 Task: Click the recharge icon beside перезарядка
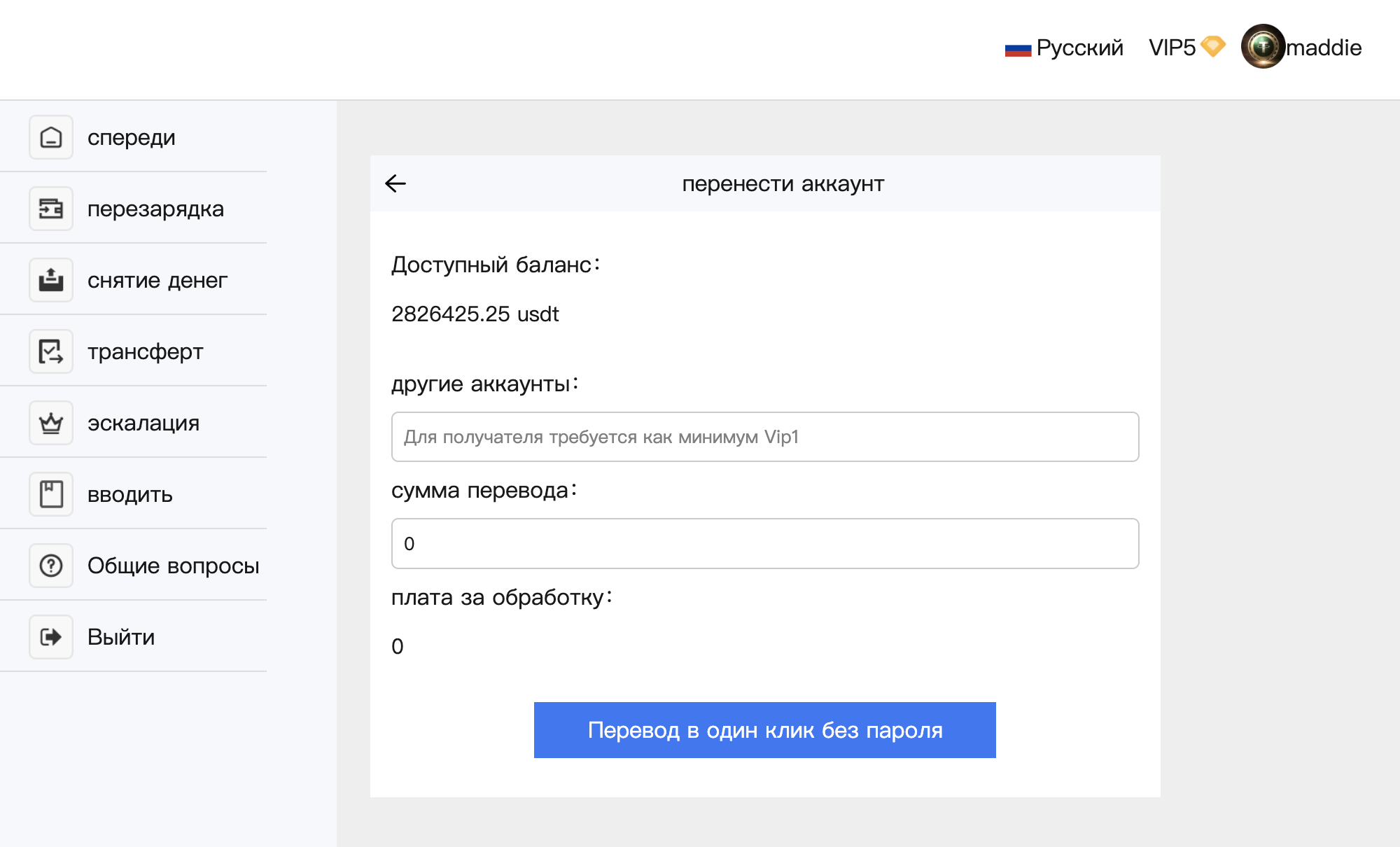[x=51, y=209]
